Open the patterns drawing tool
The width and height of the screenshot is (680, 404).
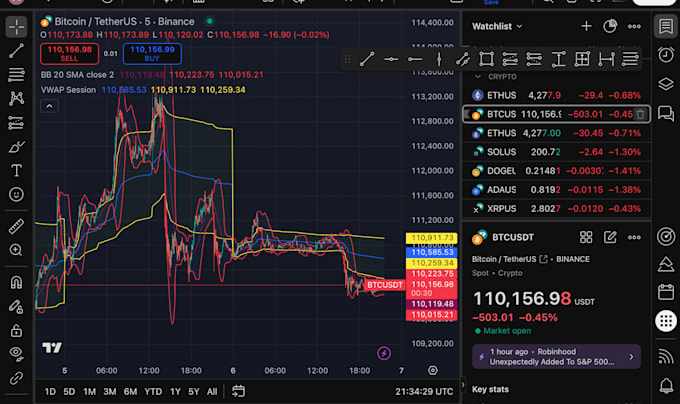click(x=16, y=98)
